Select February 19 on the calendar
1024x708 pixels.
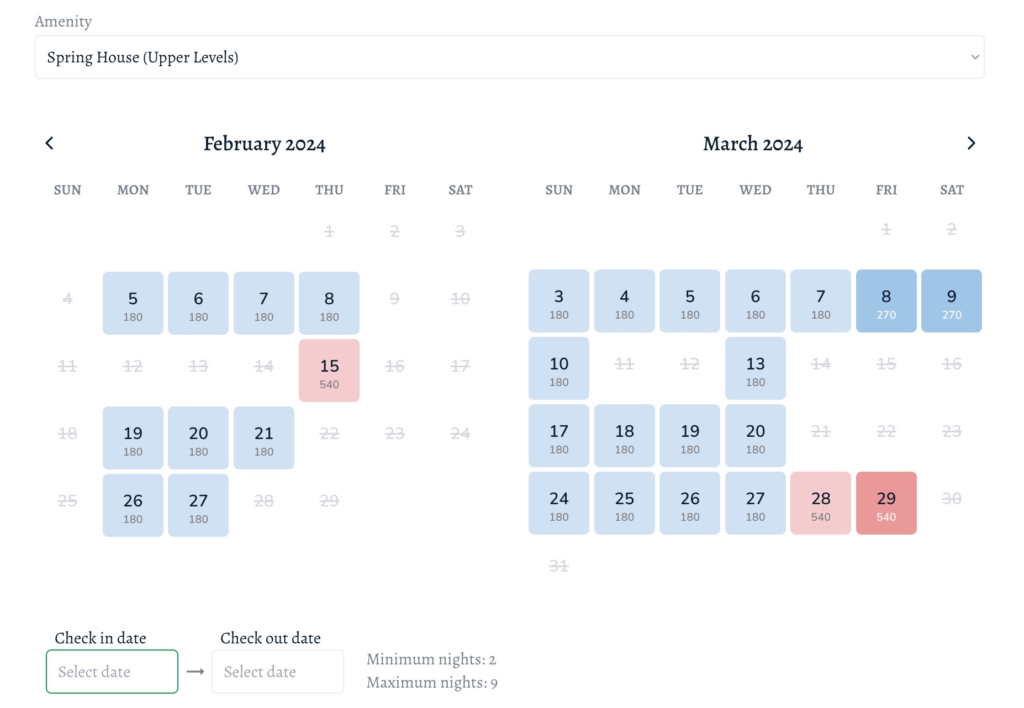133,438
